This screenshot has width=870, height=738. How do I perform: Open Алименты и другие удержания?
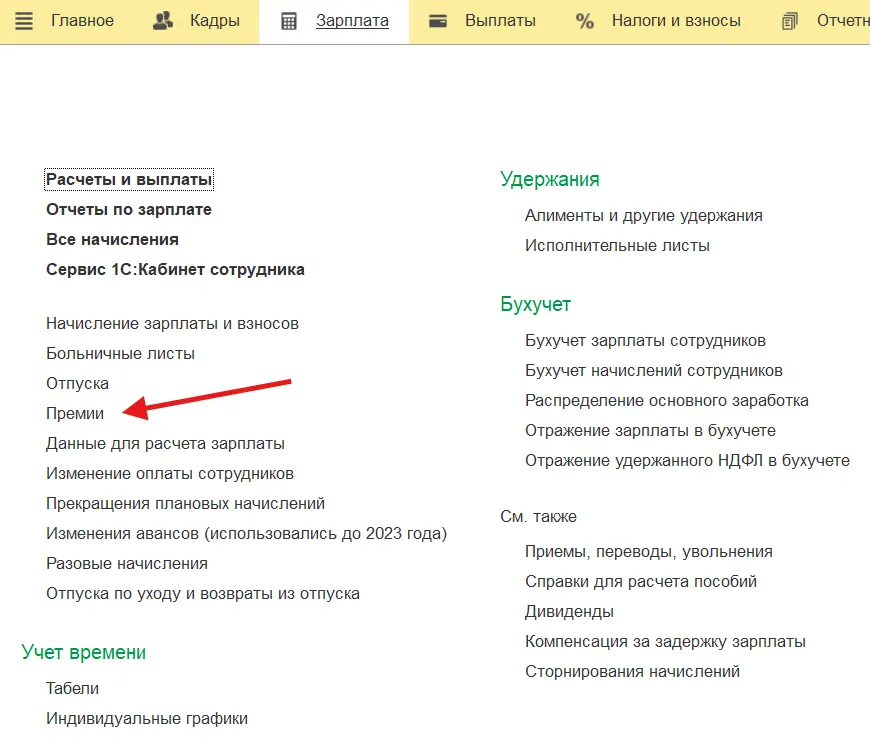click(643, 215)
